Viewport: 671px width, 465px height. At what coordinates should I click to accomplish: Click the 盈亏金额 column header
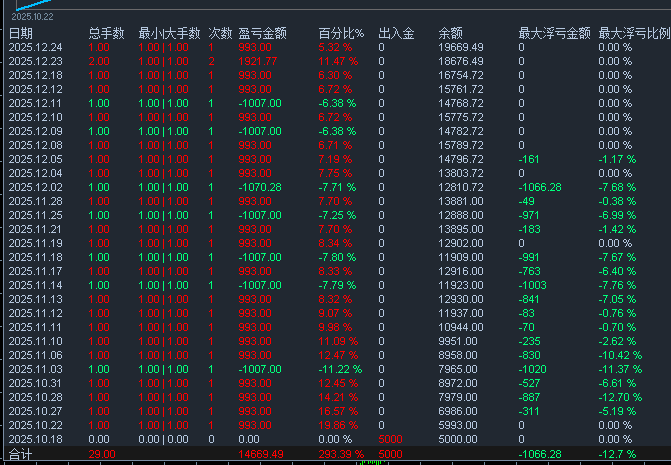coord(263,34)
